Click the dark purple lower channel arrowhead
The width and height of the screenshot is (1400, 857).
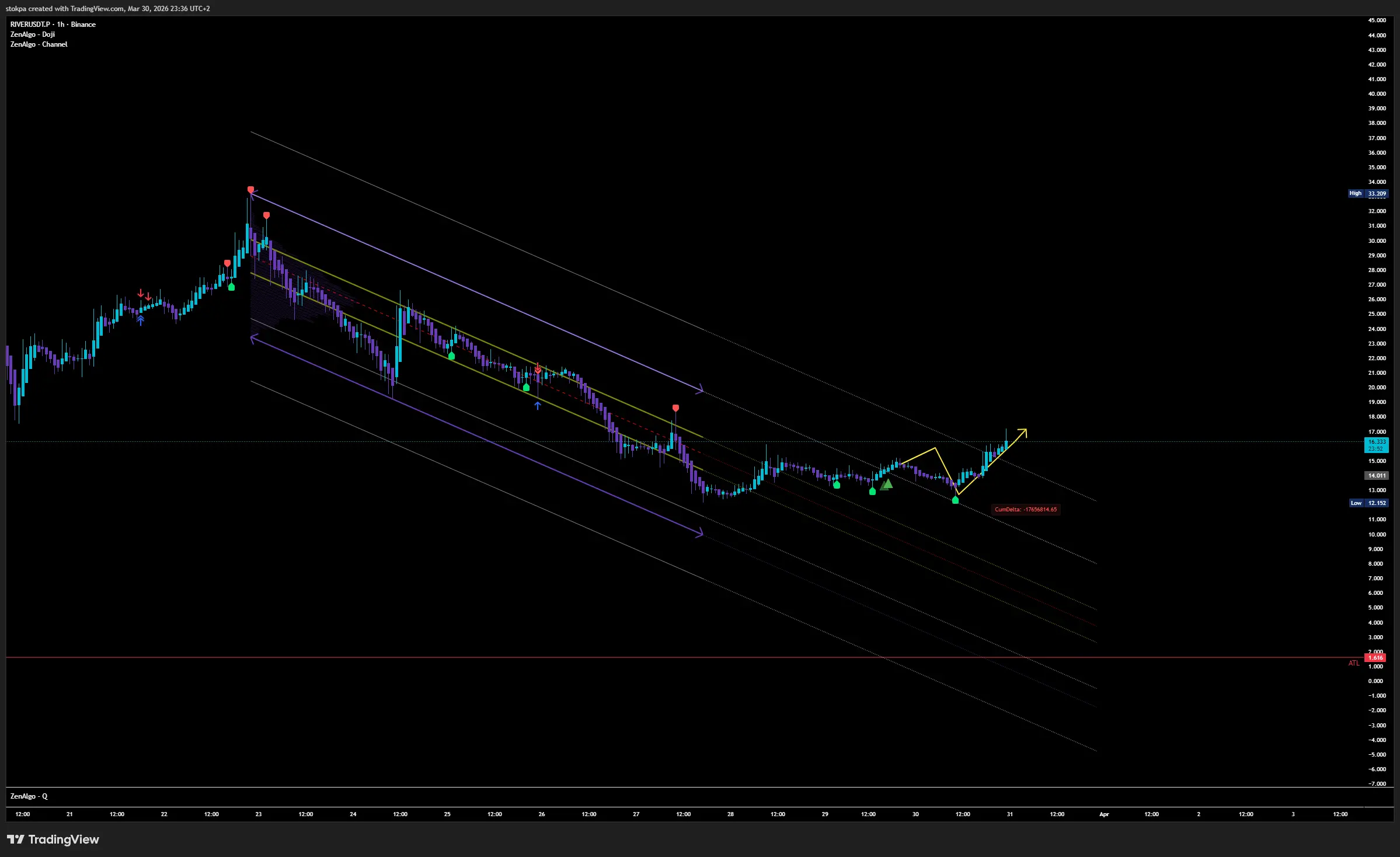[701, 532]
